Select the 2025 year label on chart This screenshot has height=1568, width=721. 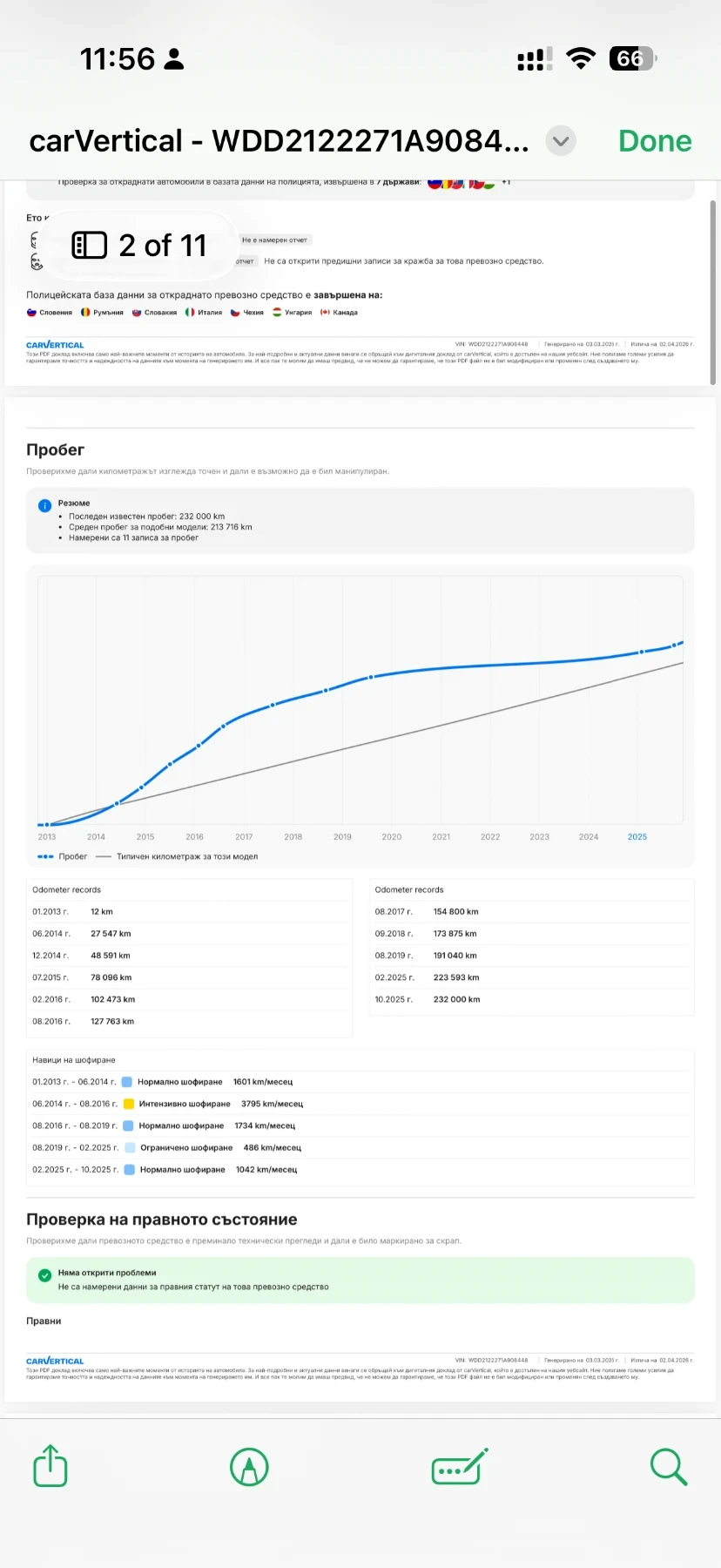[637, 837]
